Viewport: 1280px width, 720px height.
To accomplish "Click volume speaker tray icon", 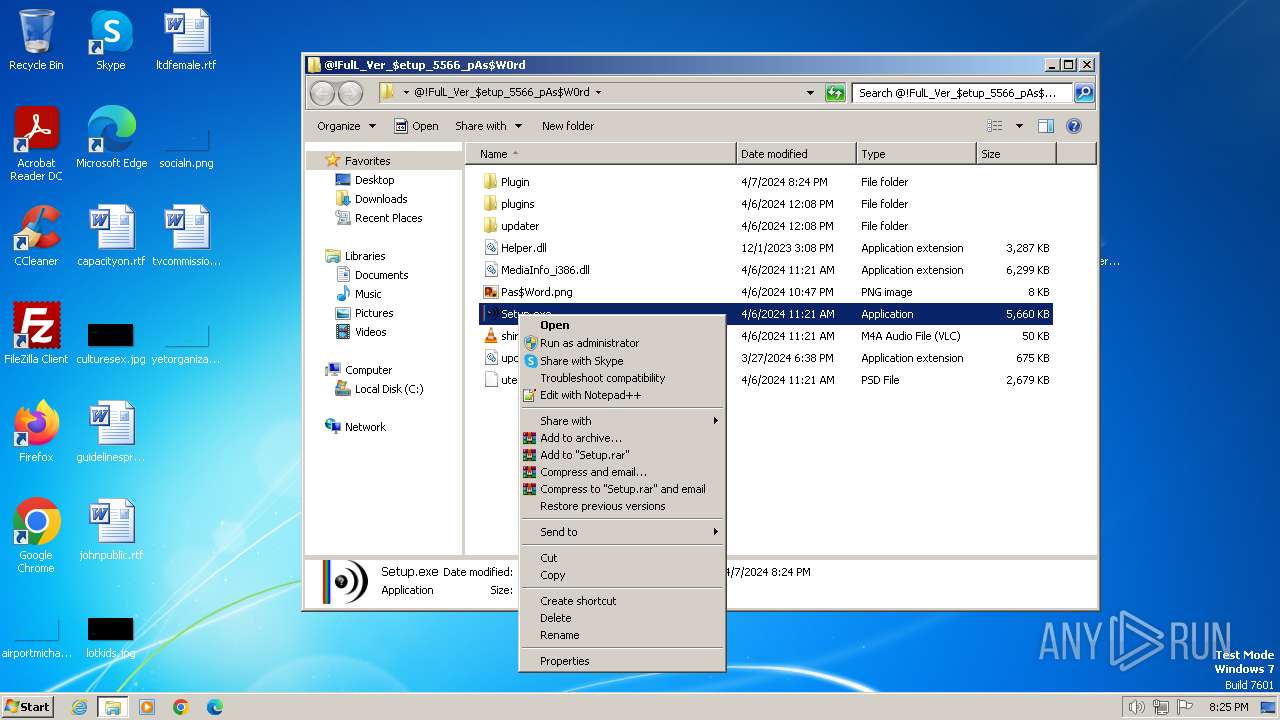I will [1136, 707].
